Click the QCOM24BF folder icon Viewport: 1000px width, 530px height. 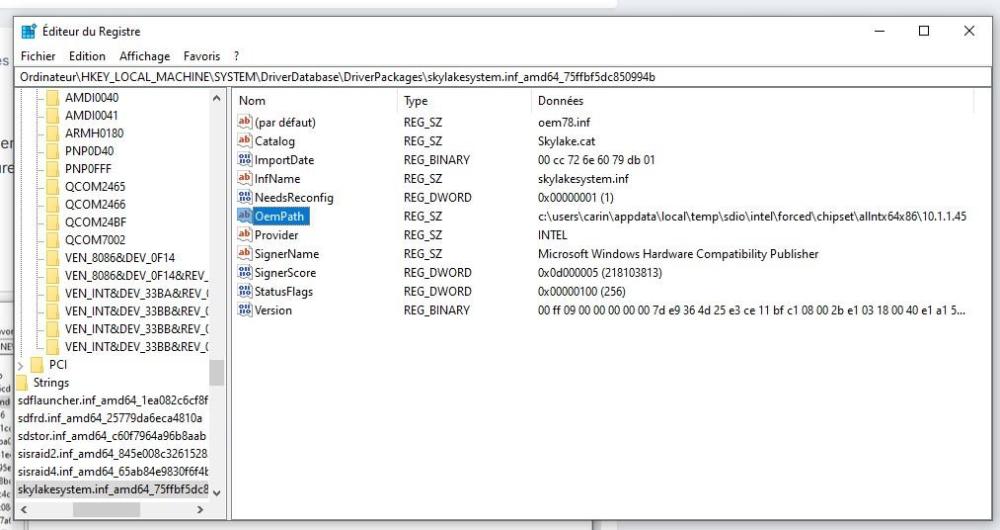53,223
